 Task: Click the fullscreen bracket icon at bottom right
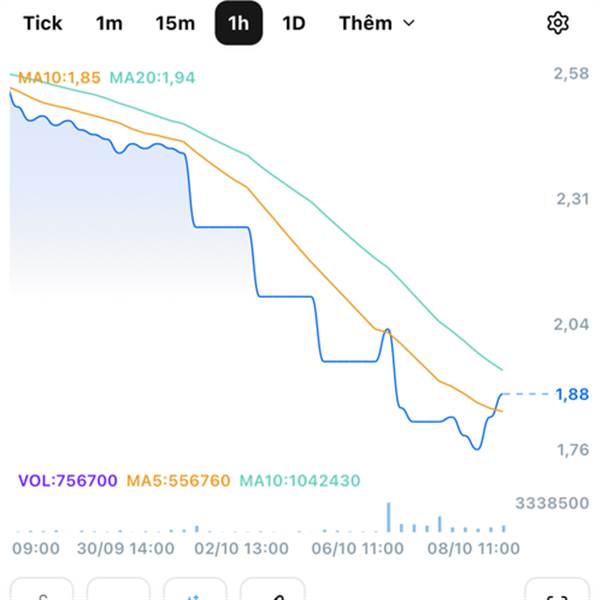pyautogui.click(x=557, y=591)
